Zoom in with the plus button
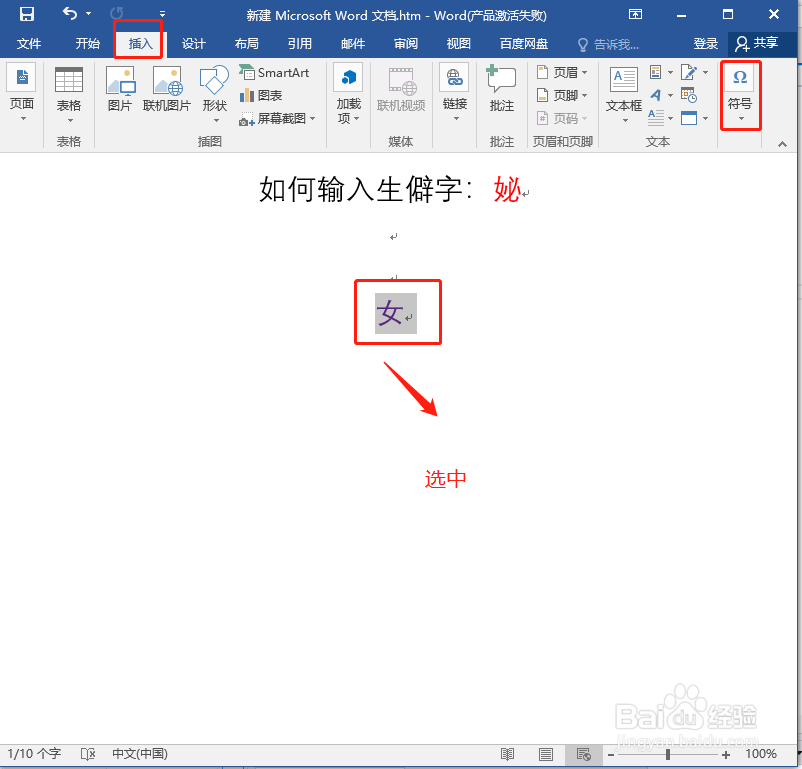The height and width of the screenshot is (769, 802). (726, 755)
